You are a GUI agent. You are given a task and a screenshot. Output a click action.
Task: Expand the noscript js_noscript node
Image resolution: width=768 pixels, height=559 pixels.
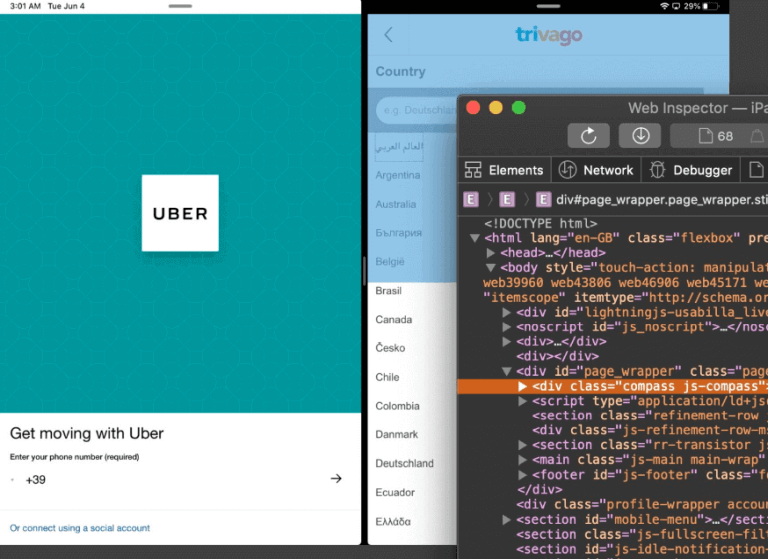[506, 327]
